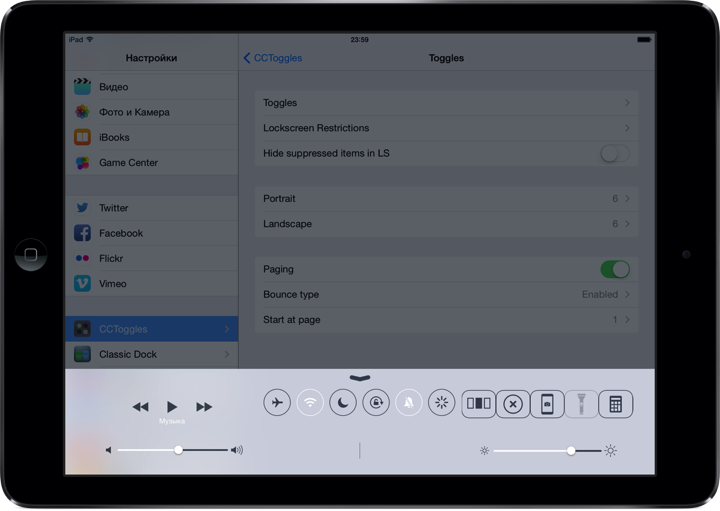This screenshot has height=511, width=720.
Task: Open Vimeo settings
Action: coord(152,284)
